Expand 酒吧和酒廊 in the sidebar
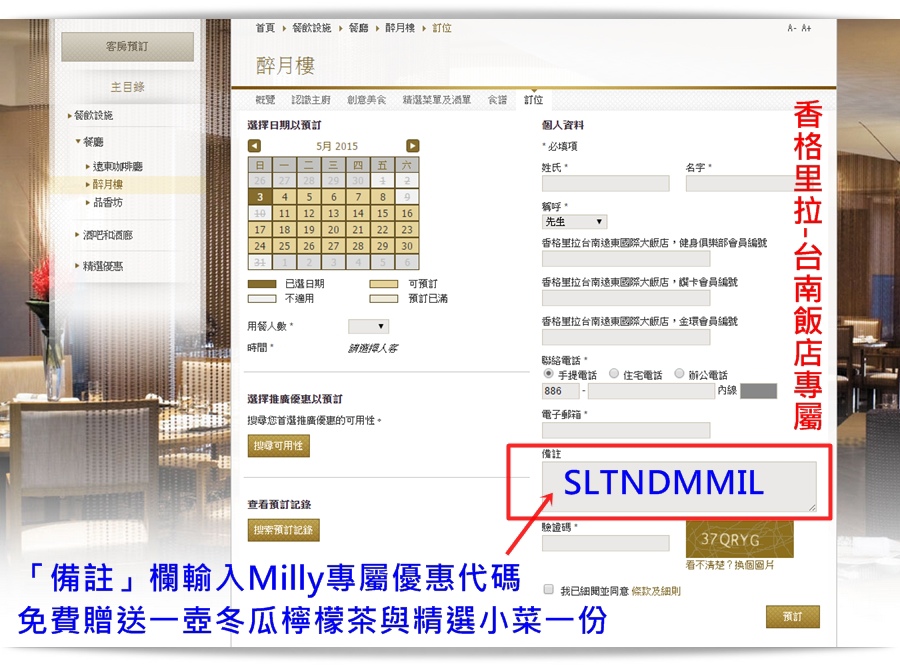Image resolution: width=900 pixels, height=666 pixels. [108, 235]
